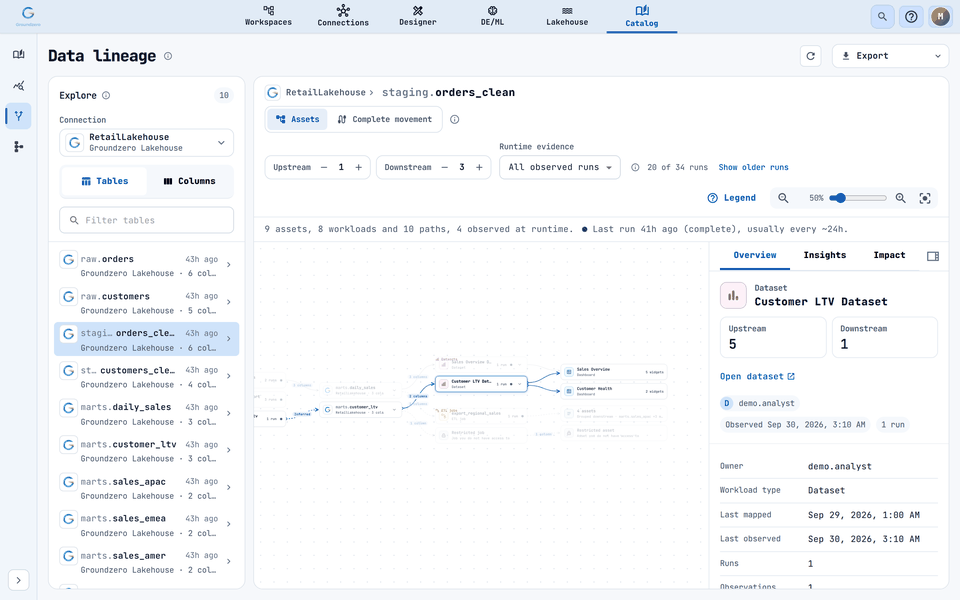Decrease the Upstream level
Viewport: 960px width, 600px height.
click(x=324, y=167)
